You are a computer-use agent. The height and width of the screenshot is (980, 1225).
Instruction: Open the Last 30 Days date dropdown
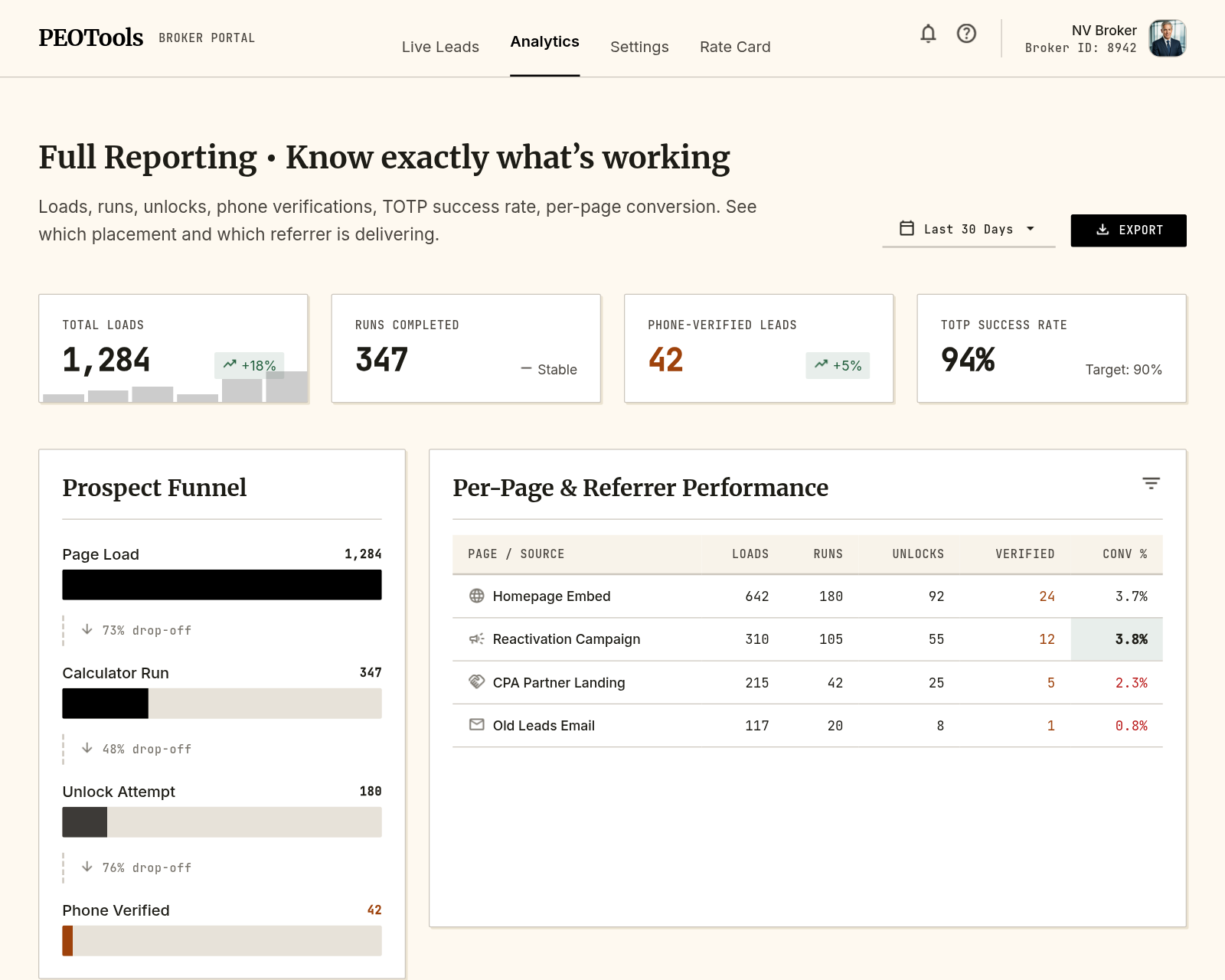point(969,230)
